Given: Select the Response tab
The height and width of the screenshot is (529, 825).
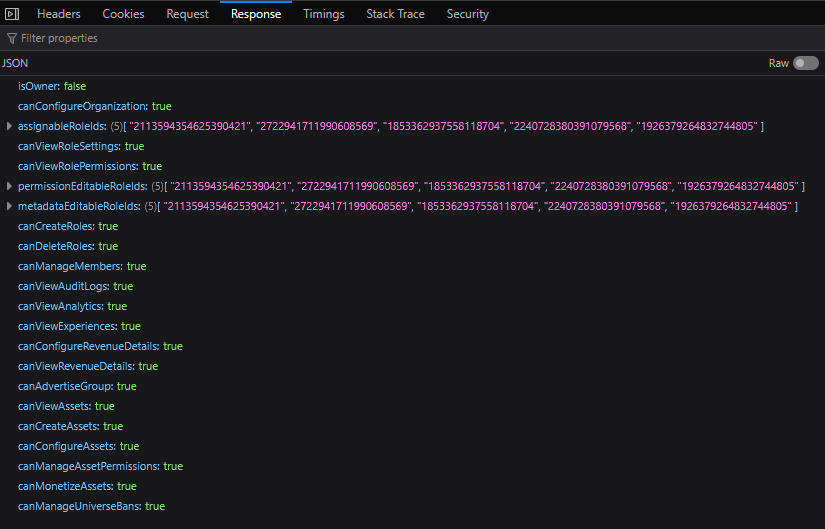Looking at the screenshot, I should click(256, 14).
